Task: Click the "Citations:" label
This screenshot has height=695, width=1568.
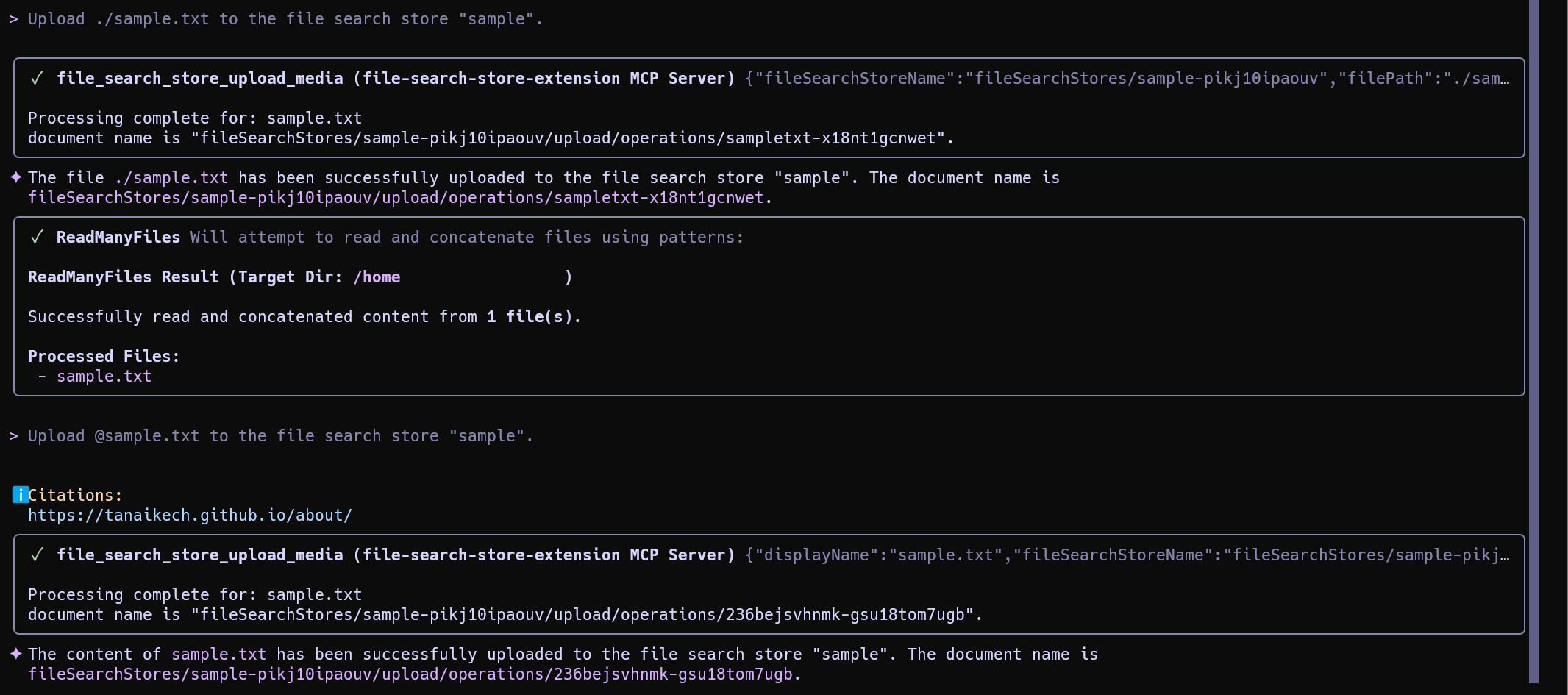Action: pos(75,496)
